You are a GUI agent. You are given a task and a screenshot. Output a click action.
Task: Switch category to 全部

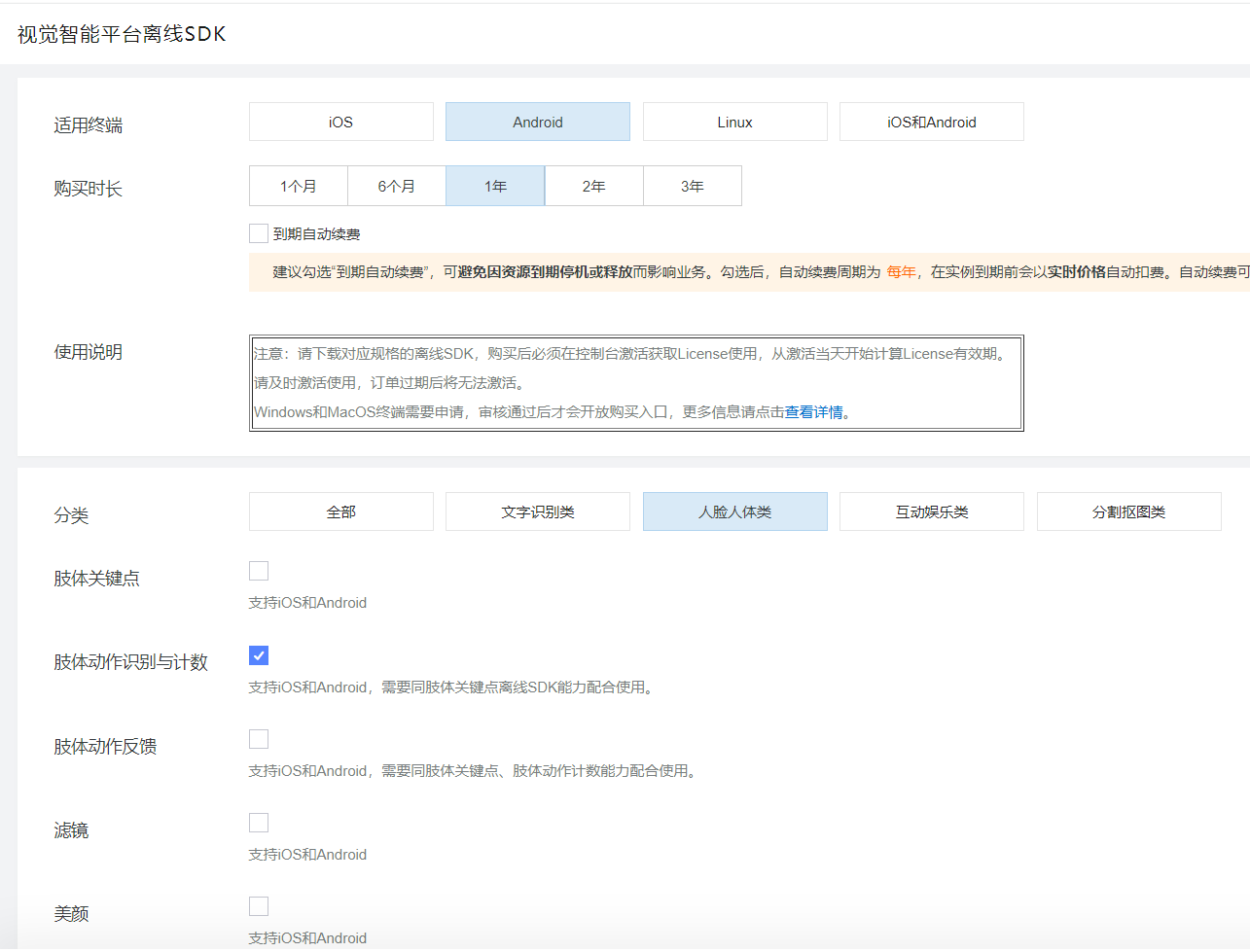click(x=341, y=511)
